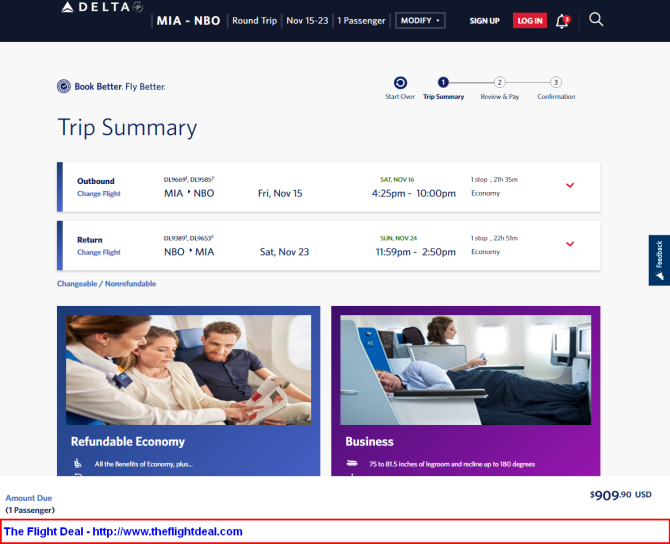
Task: Click the 1 stop, 21h 35m duration
Action: 494,179
